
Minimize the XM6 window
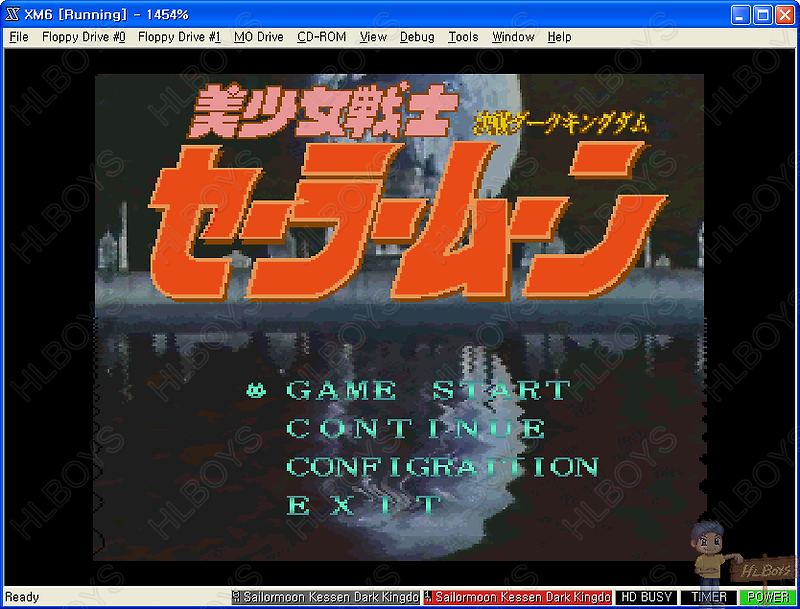pyautogui.click(x=740, y=15)
